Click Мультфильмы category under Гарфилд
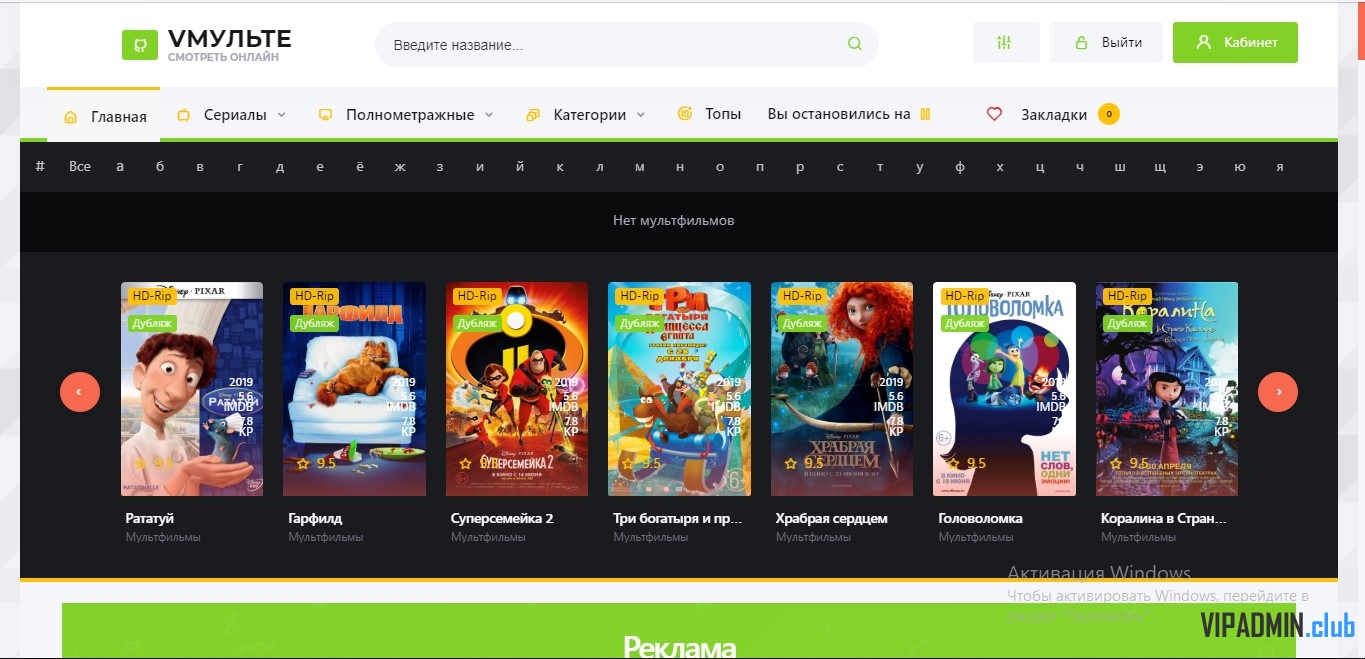 [326, 537]
